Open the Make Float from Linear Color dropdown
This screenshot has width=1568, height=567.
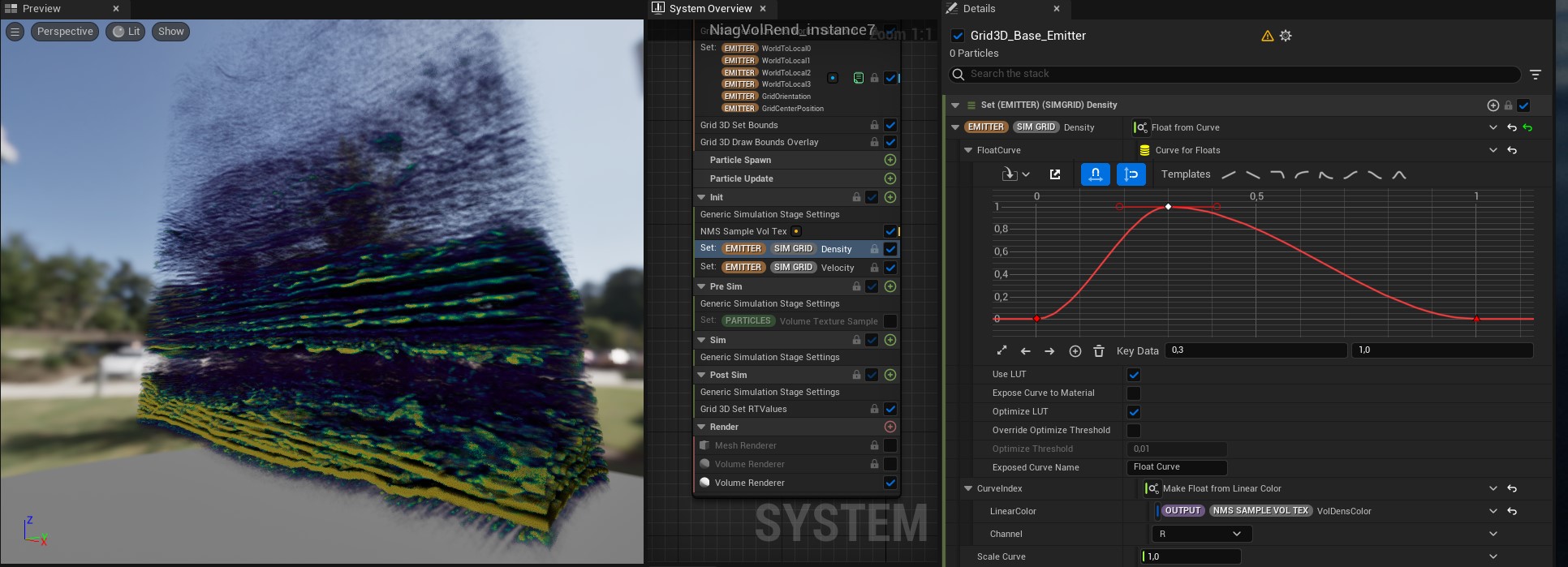[1493, 488]
